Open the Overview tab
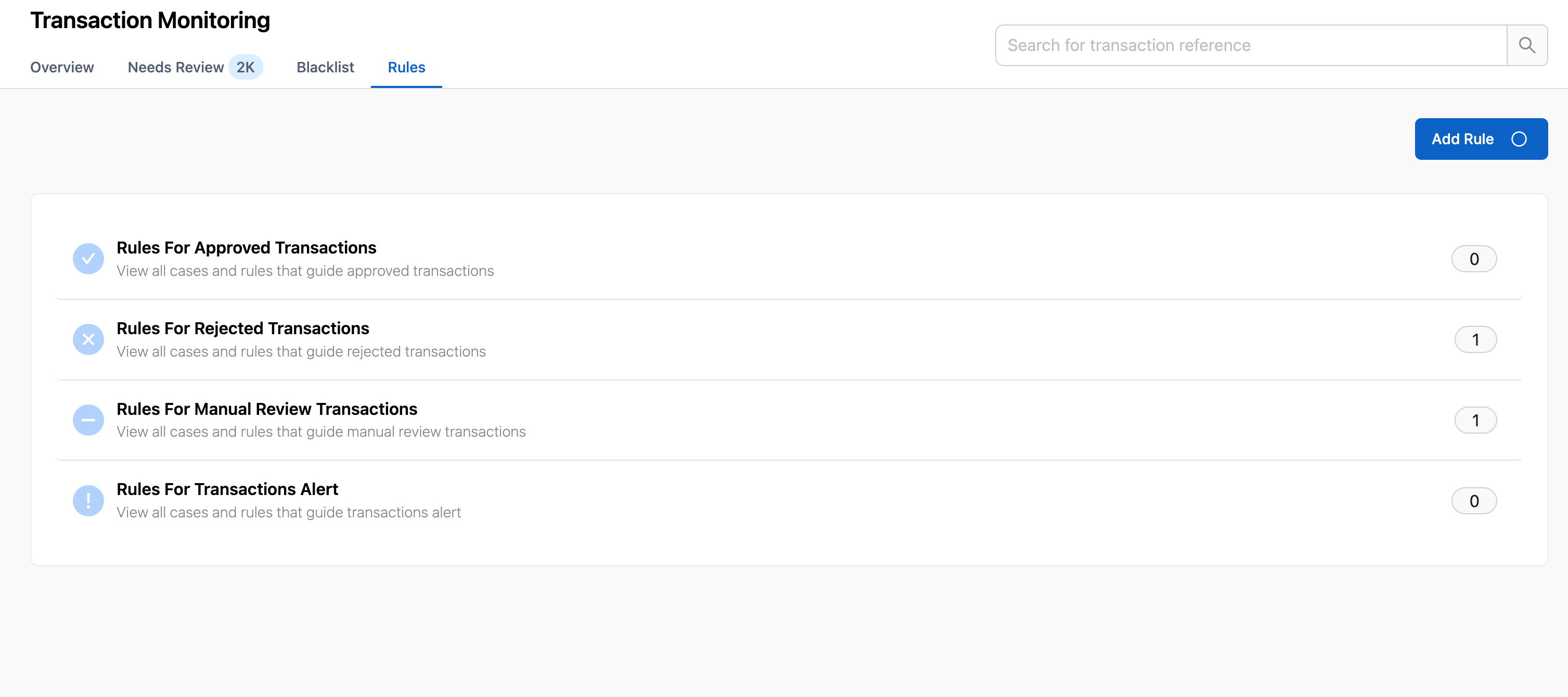 click(62, 68)
